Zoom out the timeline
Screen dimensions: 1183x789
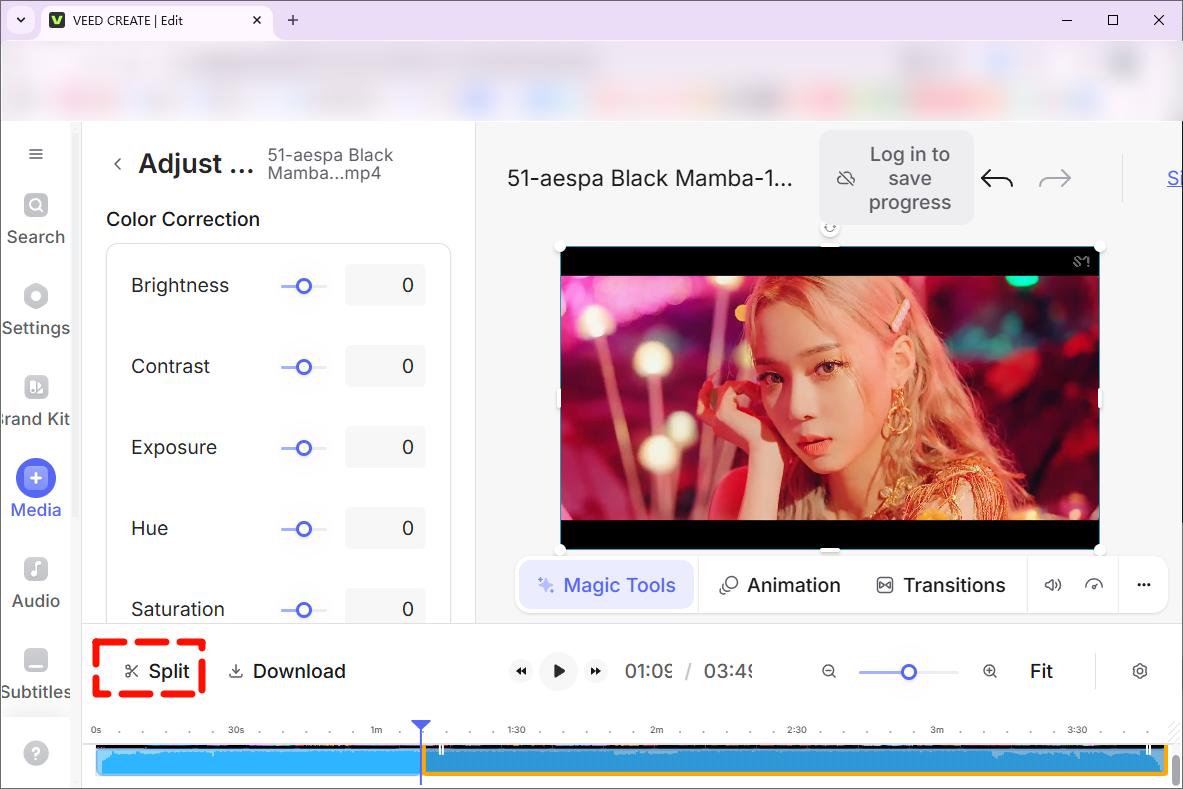pyautogui.click(x=829, y=671)
